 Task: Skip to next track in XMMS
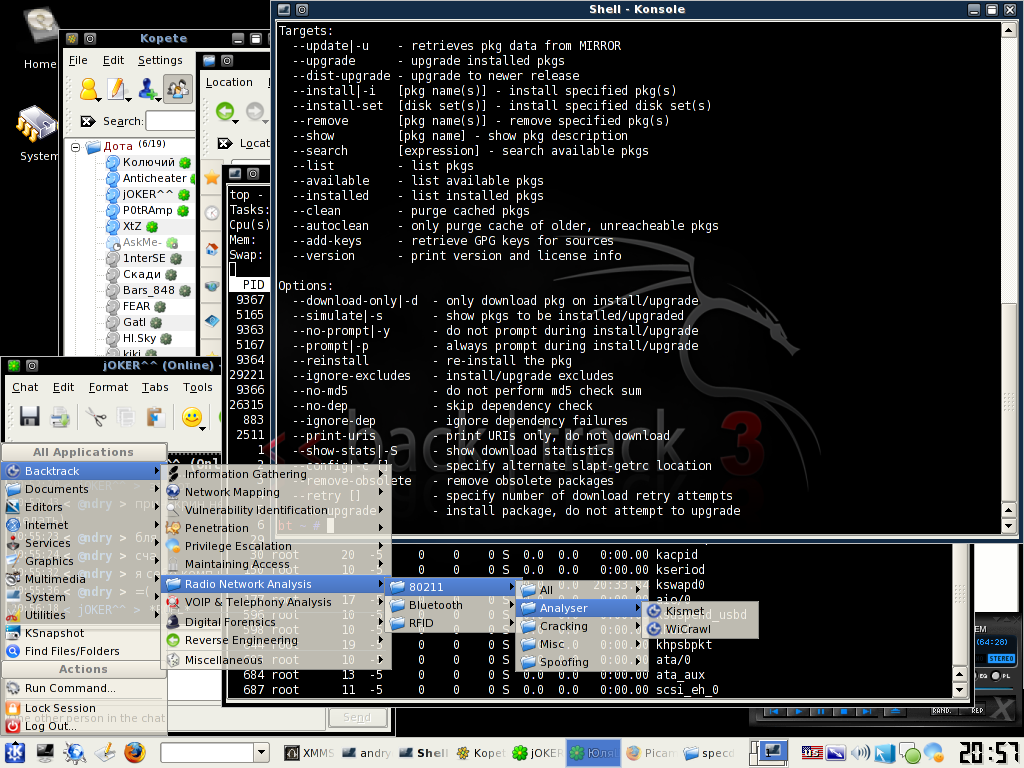867,711
